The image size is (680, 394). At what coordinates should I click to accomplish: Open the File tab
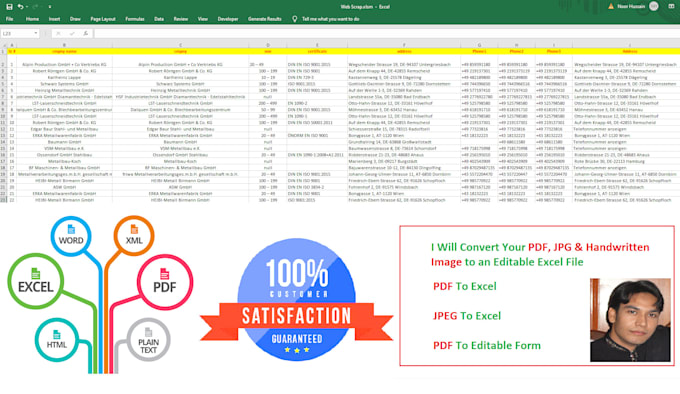point(10,19)
